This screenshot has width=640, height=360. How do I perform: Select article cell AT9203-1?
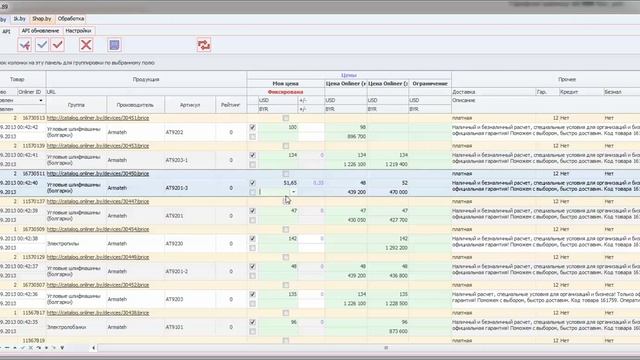pyautogui.click(x=190, y=160)
